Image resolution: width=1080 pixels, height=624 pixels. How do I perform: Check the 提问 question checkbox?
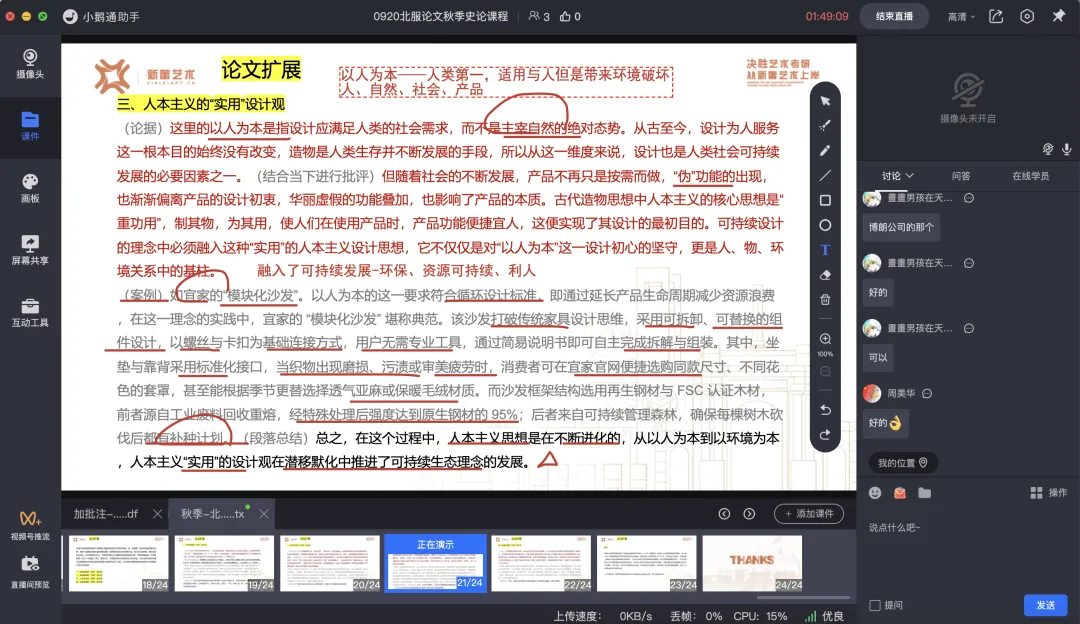coord(875,605)
